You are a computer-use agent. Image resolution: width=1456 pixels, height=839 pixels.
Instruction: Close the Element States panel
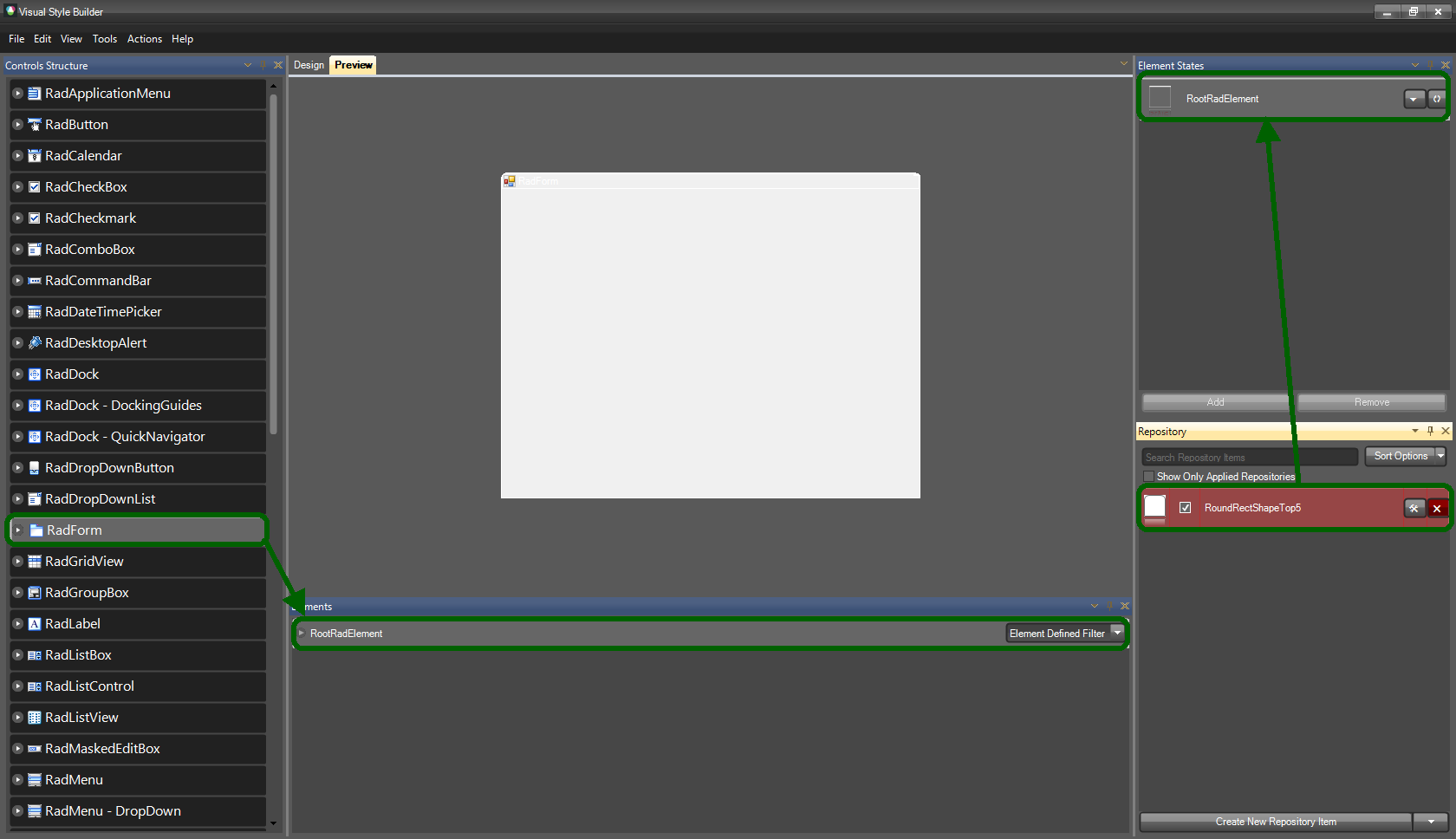click(x=1445, y=65)
